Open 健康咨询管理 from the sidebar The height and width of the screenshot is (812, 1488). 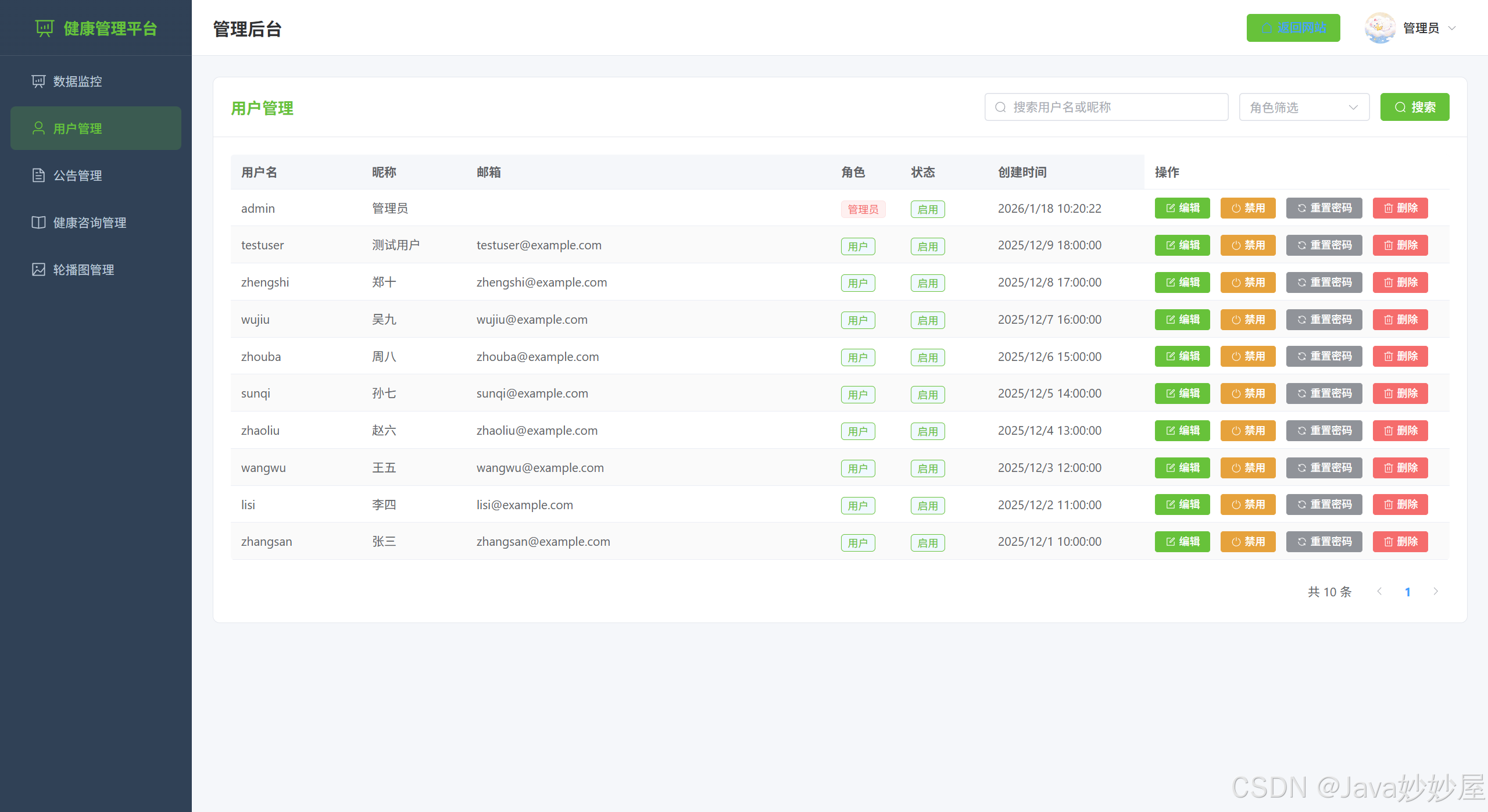(x=90, y=223)
